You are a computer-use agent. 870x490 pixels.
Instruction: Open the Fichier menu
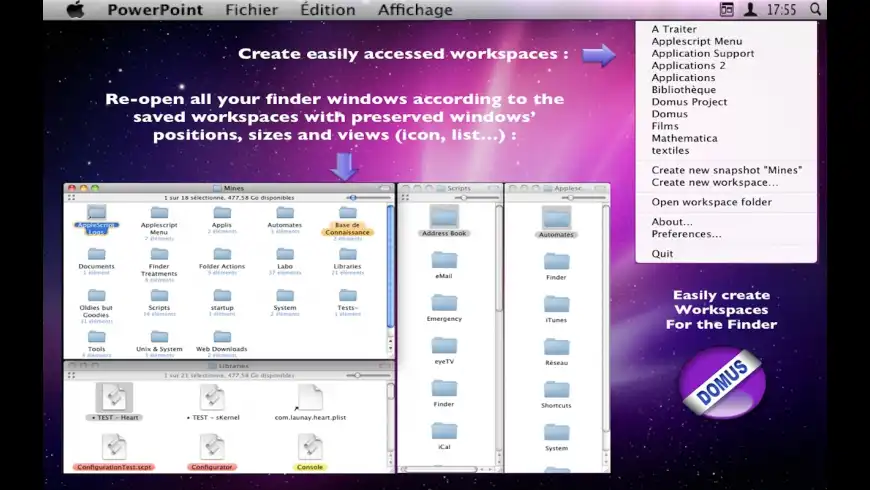[251, 9]
